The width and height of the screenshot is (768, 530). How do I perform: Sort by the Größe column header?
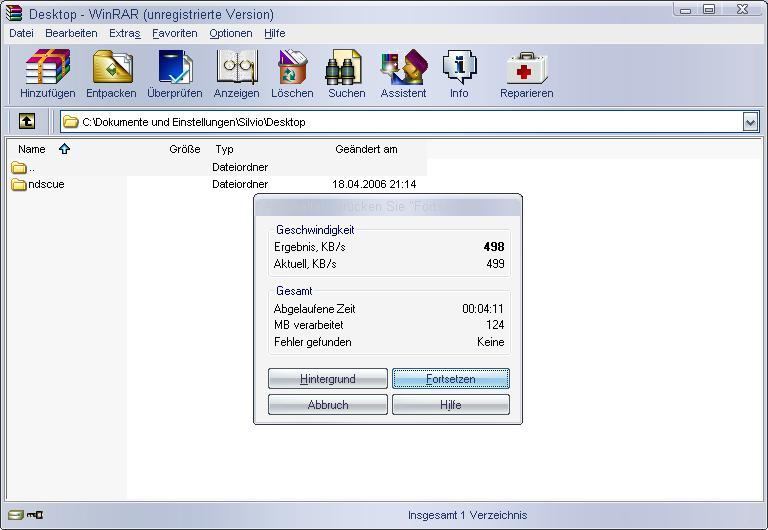pyautogui.click(x=185, y=149)
